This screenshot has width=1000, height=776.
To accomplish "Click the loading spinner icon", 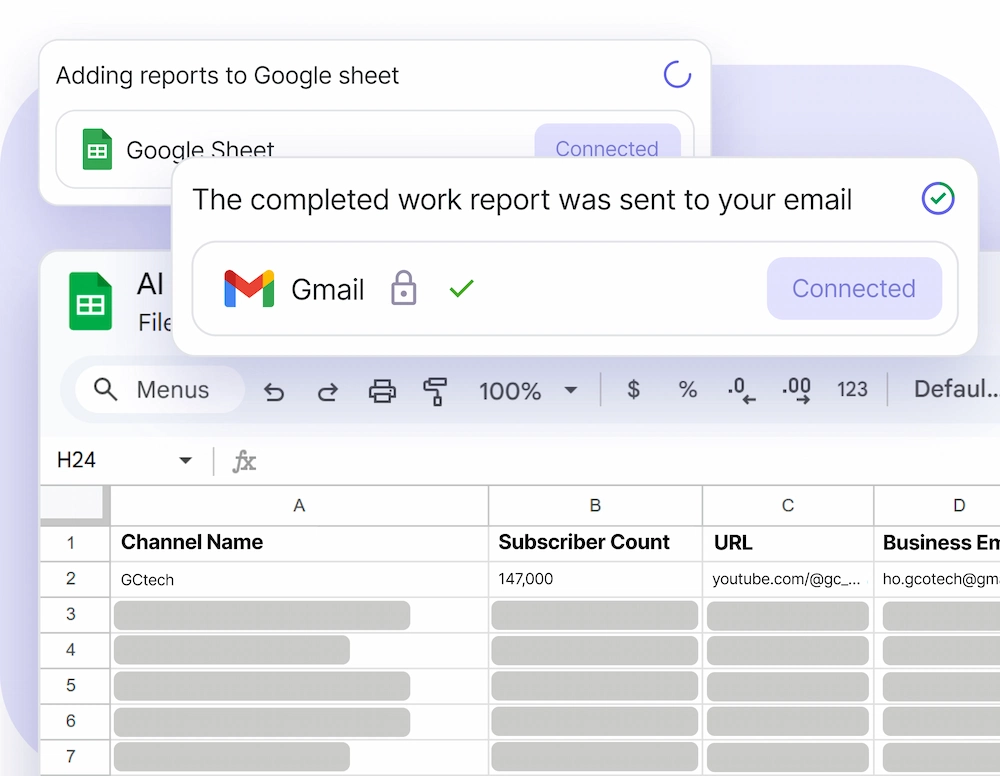I will pyautogui.click(x=677, y=75).
